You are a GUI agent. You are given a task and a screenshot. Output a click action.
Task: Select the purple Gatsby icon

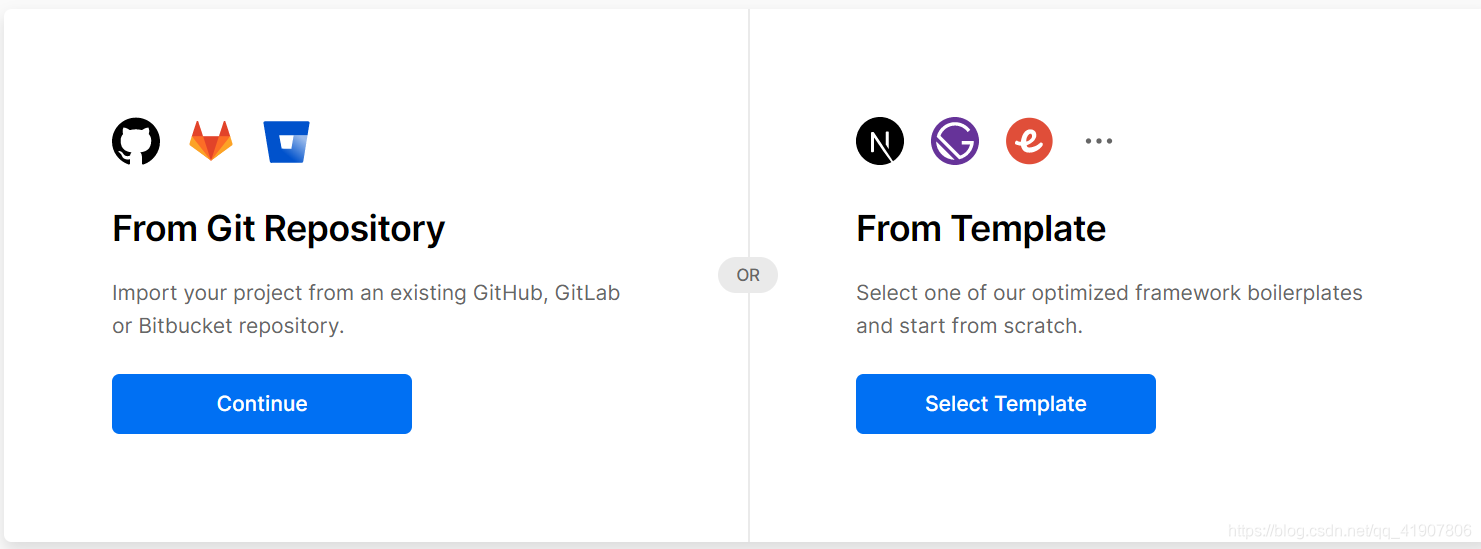955,141
